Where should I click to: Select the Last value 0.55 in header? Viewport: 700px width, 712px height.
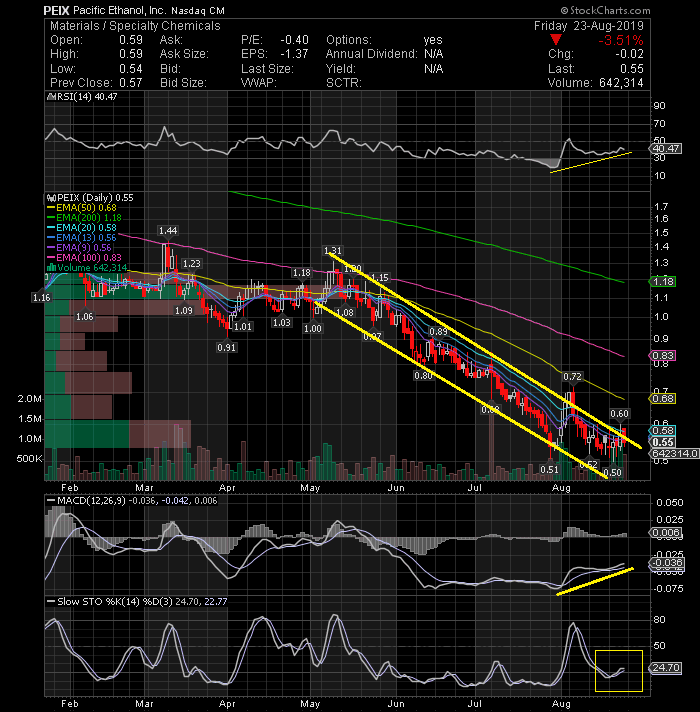[632, 69]
